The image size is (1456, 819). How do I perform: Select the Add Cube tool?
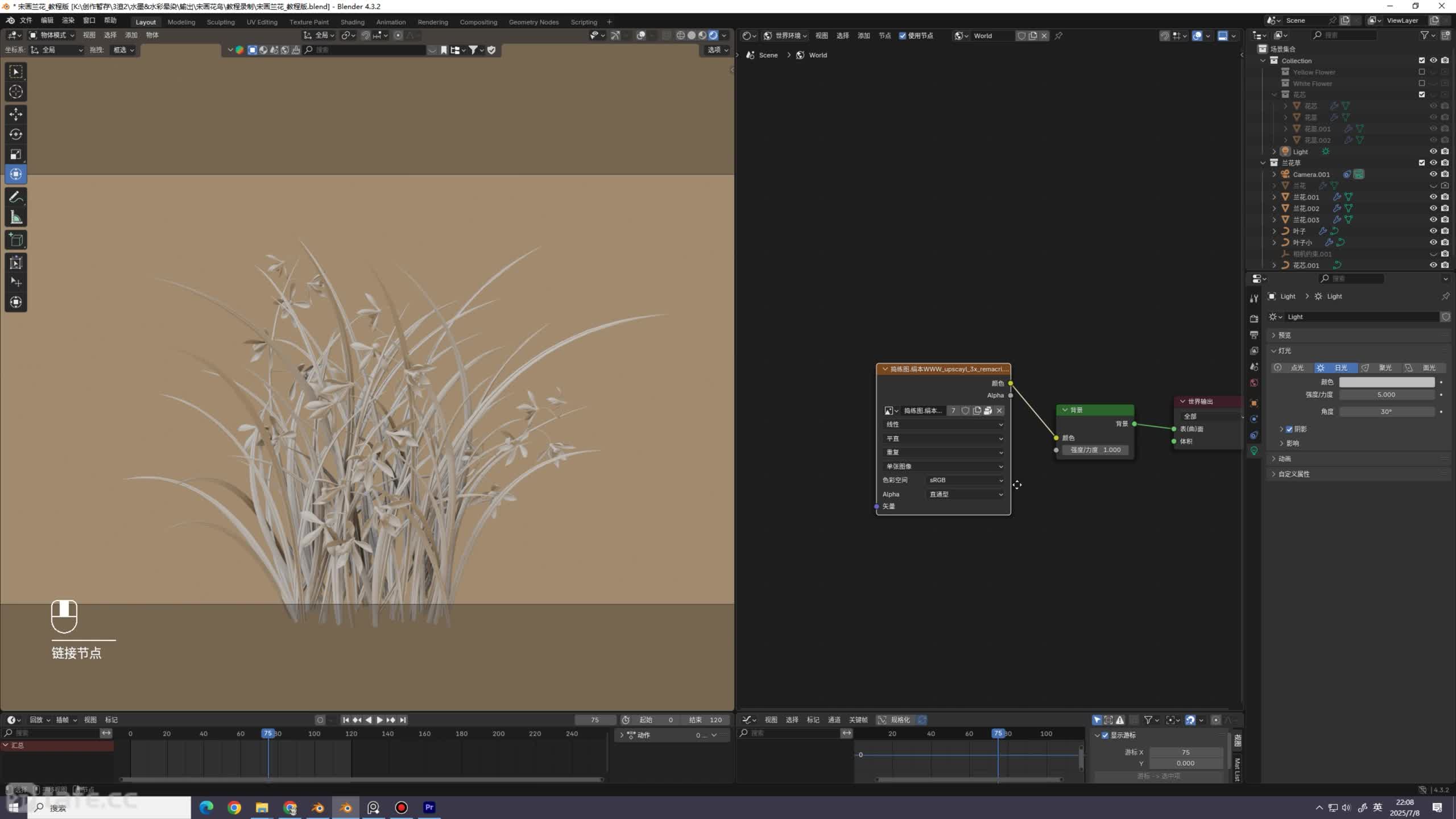click(16, 240)
